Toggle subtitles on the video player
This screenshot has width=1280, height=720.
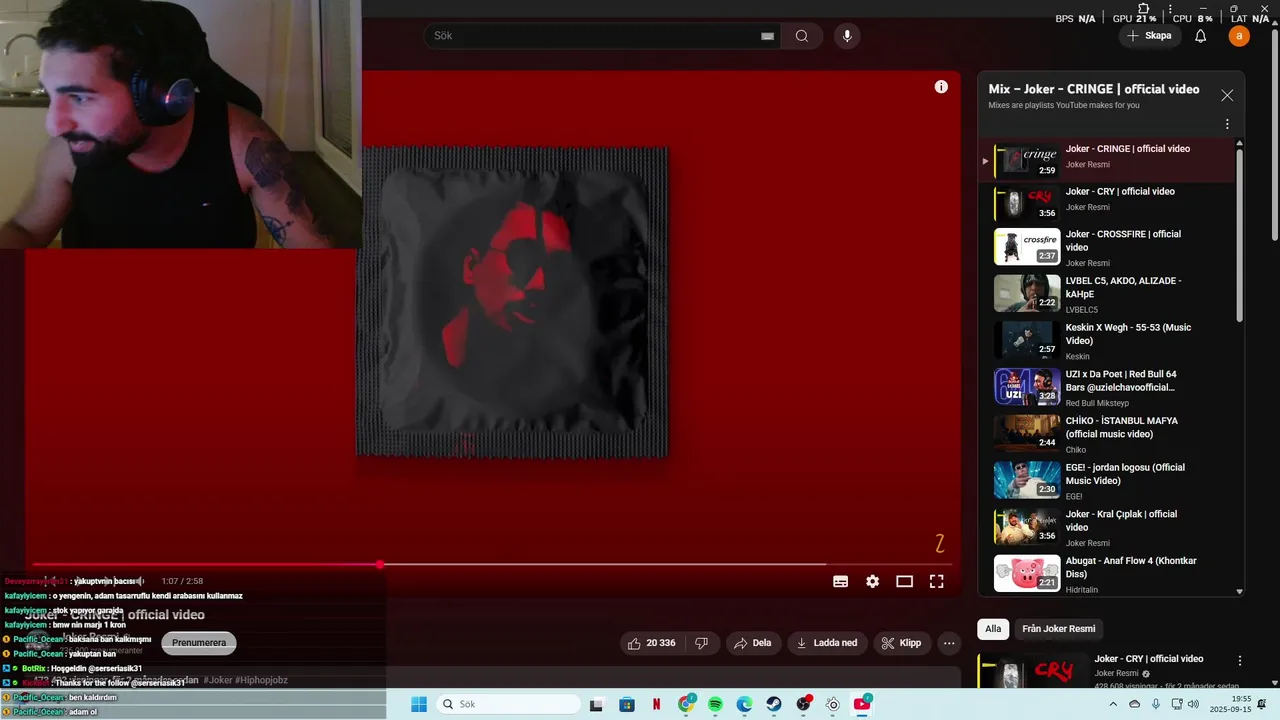[x=841, y=581]
